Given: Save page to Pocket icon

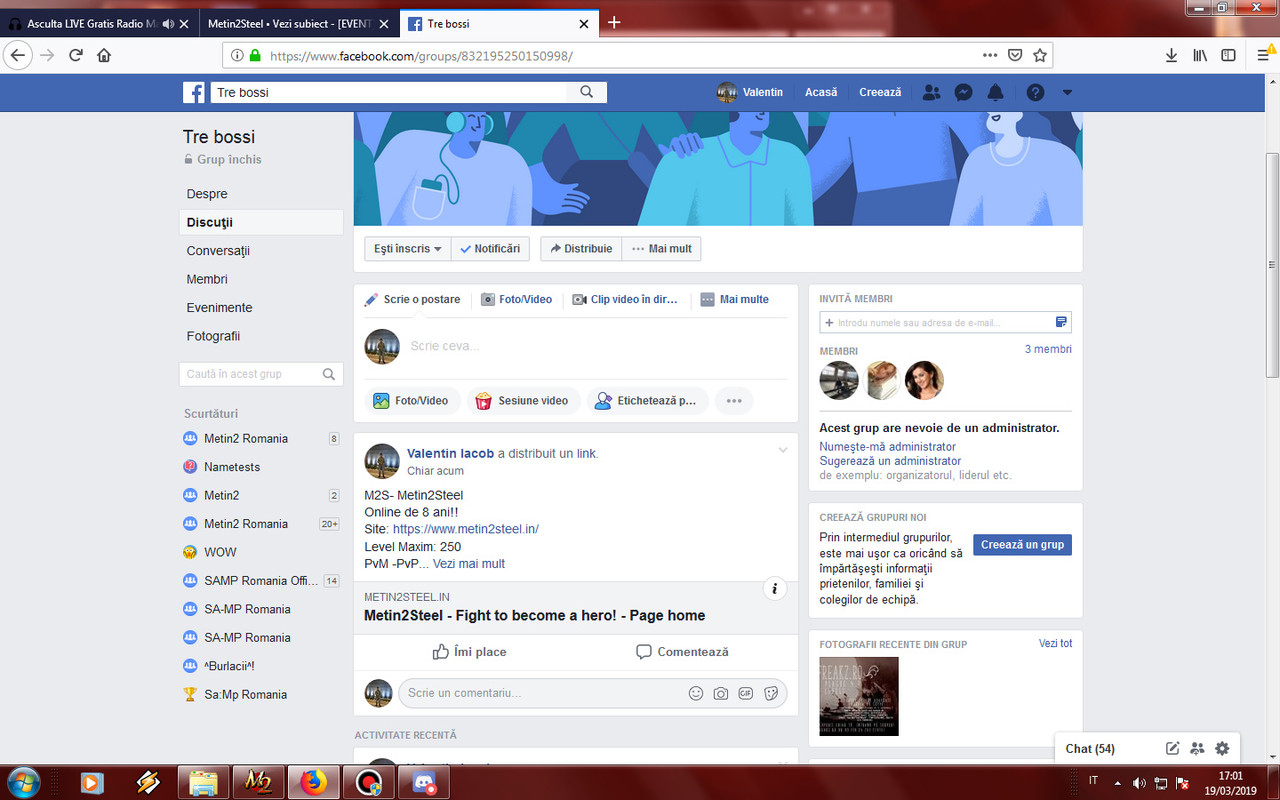Looking at the screenshot, I should click(1015, 55).
